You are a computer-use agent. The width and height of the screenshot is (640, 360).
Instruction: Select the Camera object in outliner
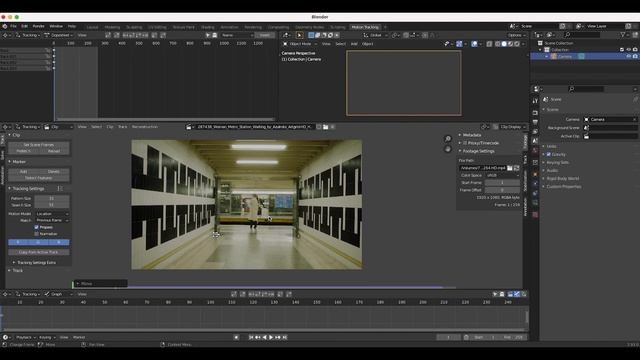[565, 56]
